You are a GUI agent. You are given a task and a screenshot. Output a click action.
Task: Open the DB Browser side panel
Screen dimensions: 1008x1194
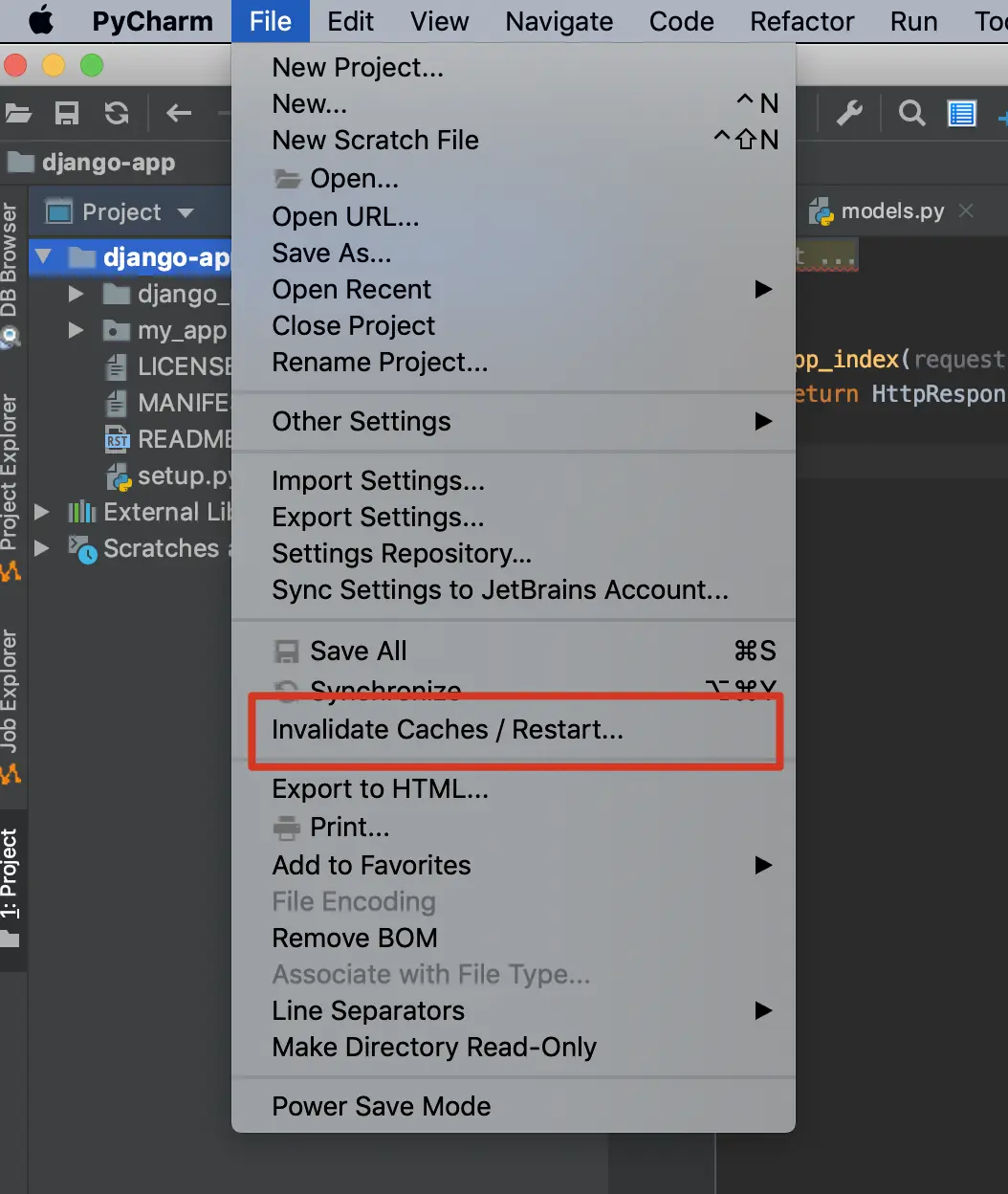coord(11,276)
